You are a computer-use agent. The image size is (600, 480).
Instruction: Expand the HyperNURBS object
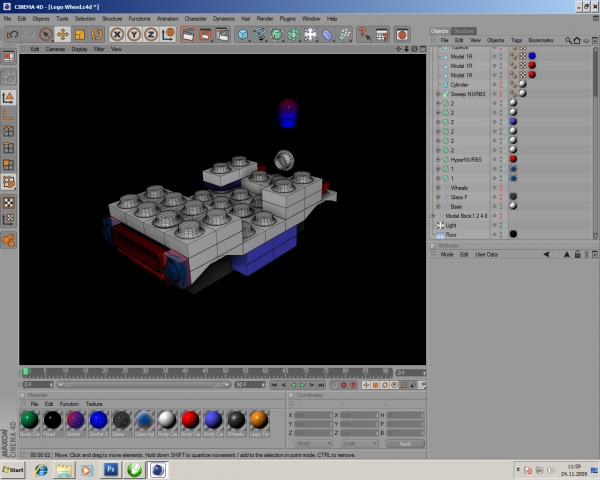pyautogui.click(x=438, y=160)
